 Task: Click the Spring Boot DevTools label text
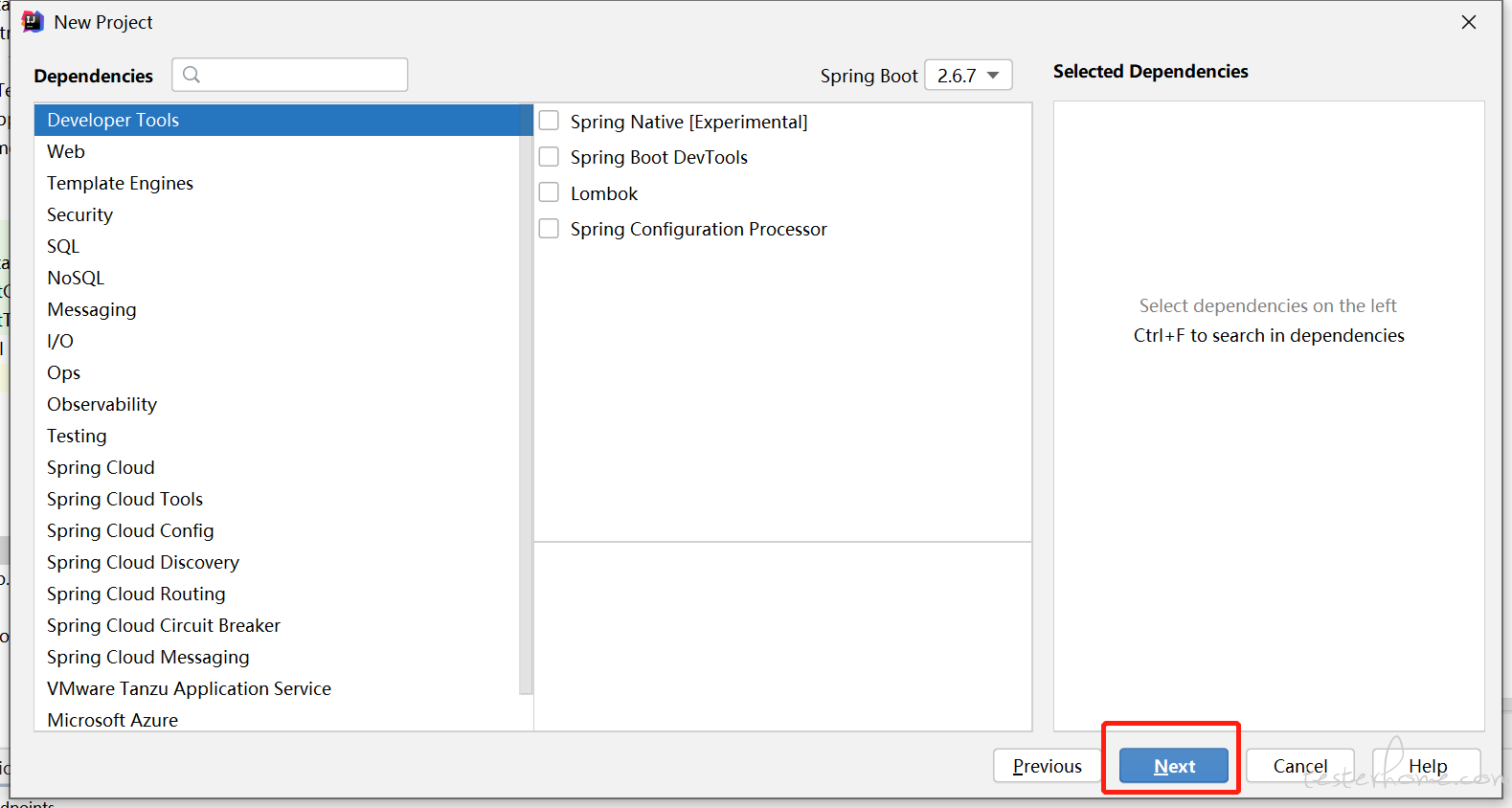[x=659, y=157]
